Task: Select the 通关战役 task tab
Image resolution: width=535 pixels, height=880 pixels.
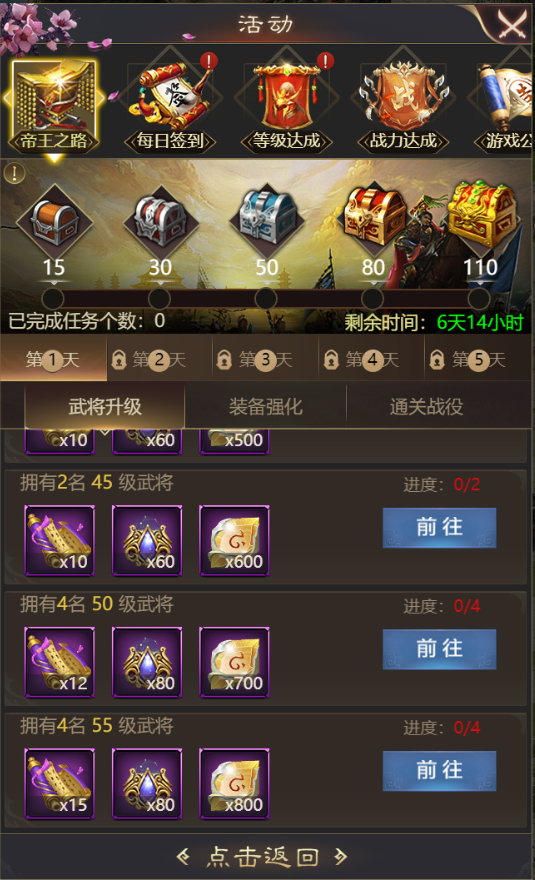Action: [427, 407]
